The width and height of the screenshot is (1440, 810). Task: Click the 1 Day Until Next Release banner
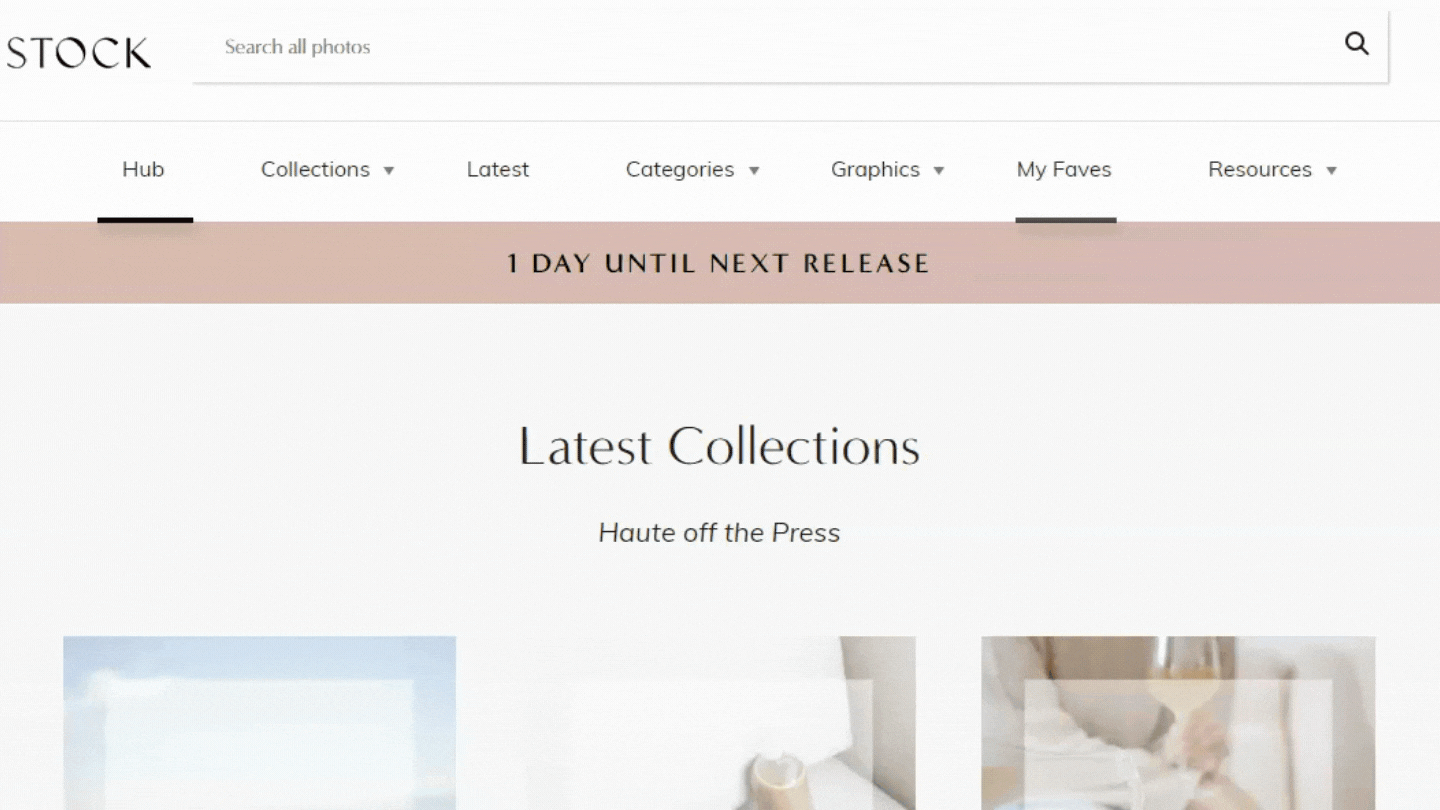719,263
